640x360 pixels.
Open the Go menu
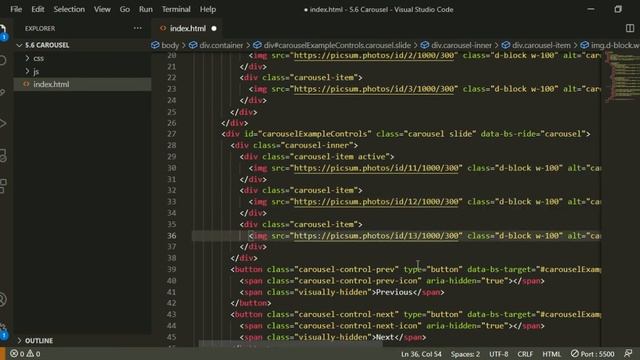coord(124,9)
